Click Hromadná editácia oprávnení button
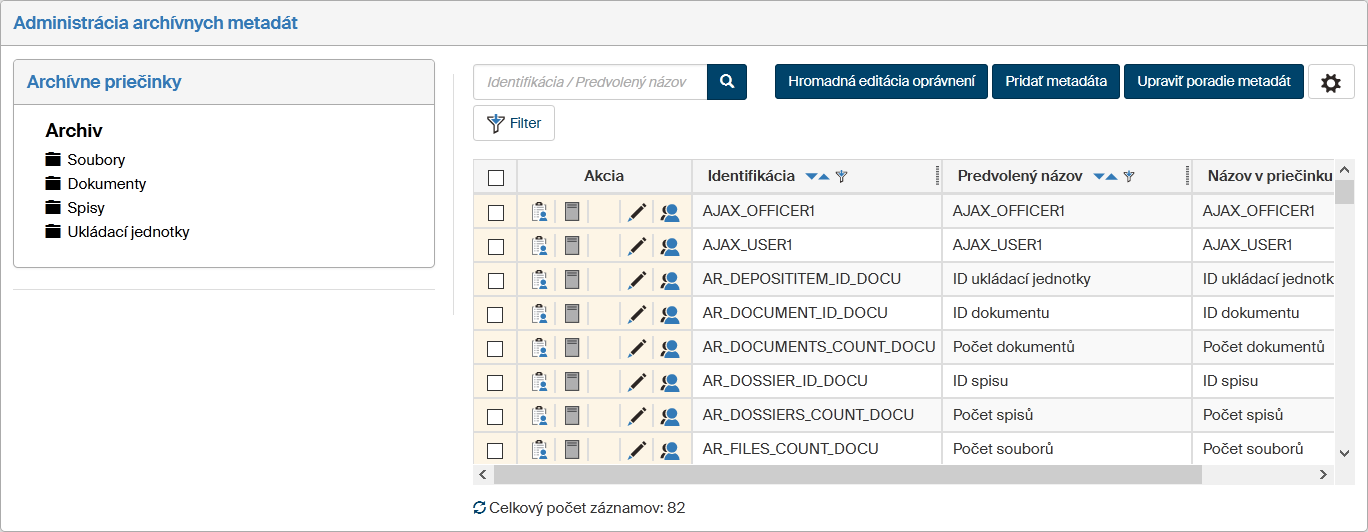Viewport: 1368px width, 532px height. 881,82
